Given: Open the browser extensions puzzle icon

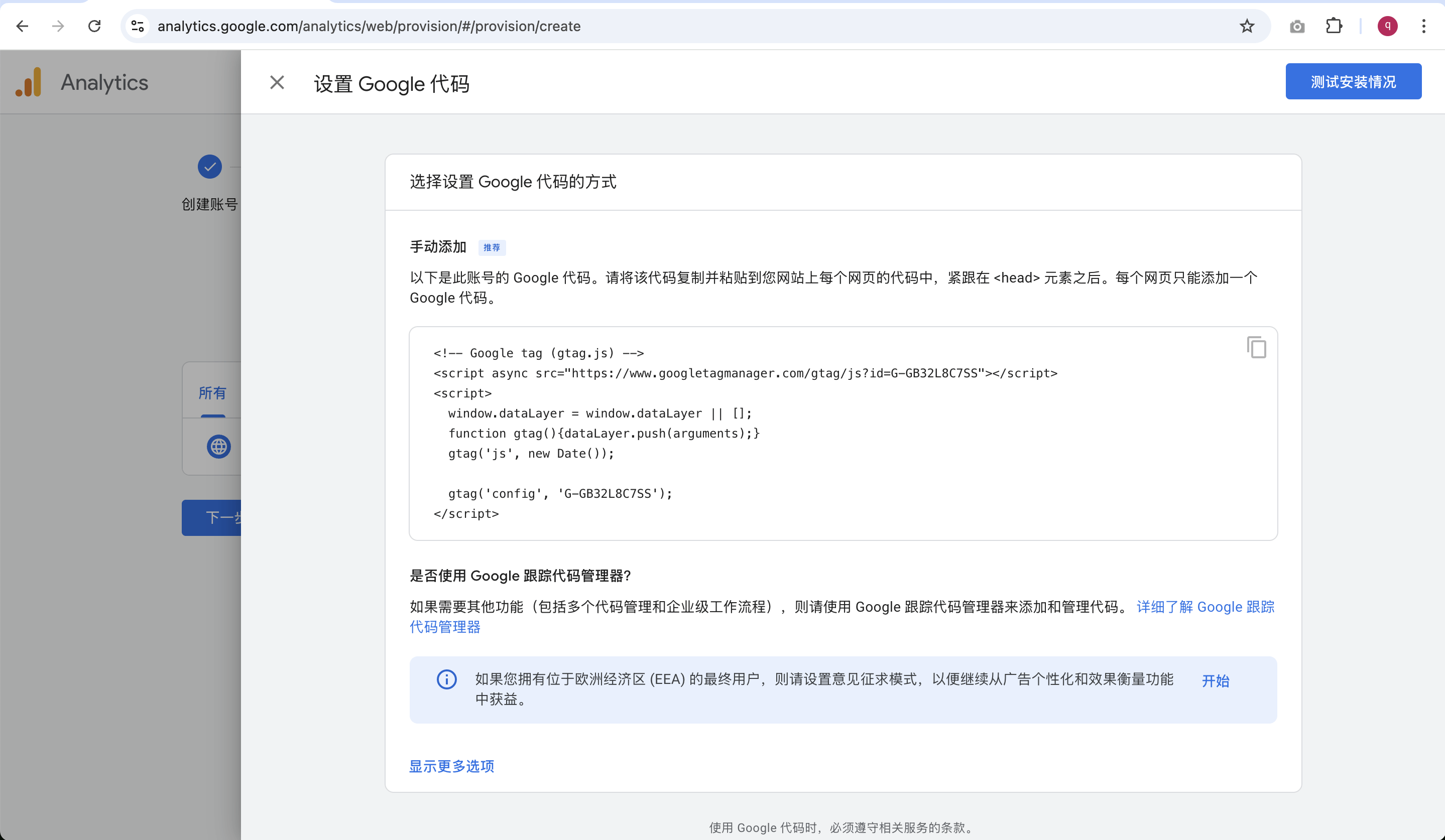Looking at the screenshot, I should point(1334,26).
